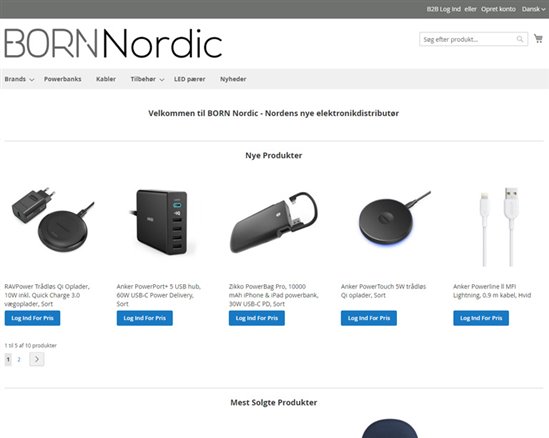Click the search magnifier icon
This screenshot has height=438, width=549.
pyautogui.click(x=520, y=39)
